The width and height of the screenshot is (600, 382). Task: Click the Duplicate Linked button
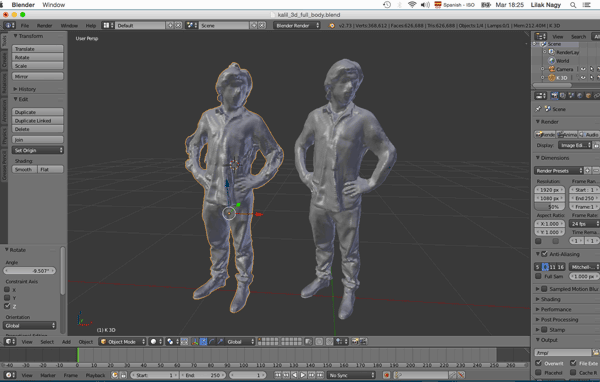click(38, 121)
